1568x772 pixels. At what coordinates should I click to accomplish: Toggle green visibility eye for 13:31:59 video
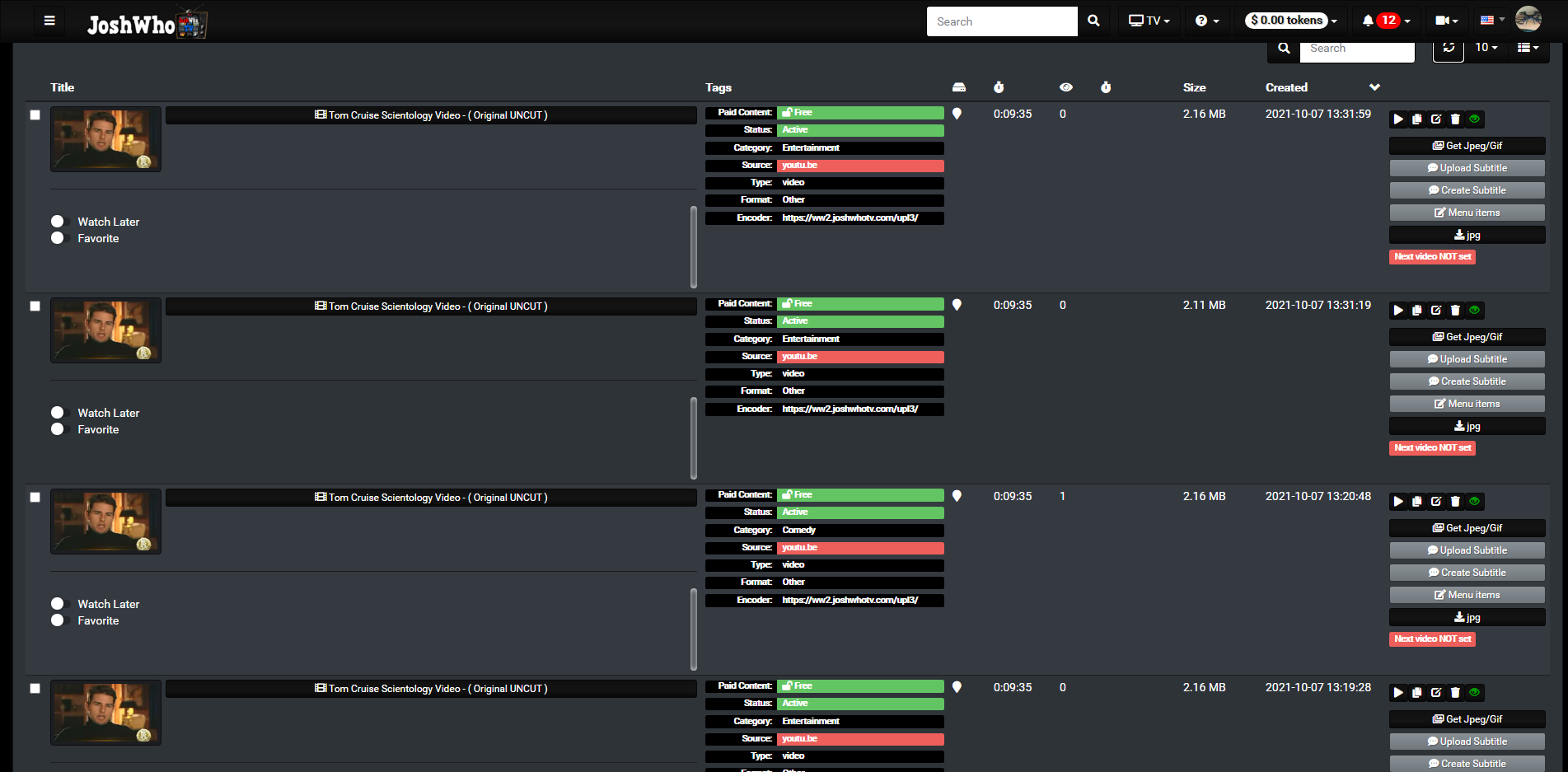pos(1475,119)
